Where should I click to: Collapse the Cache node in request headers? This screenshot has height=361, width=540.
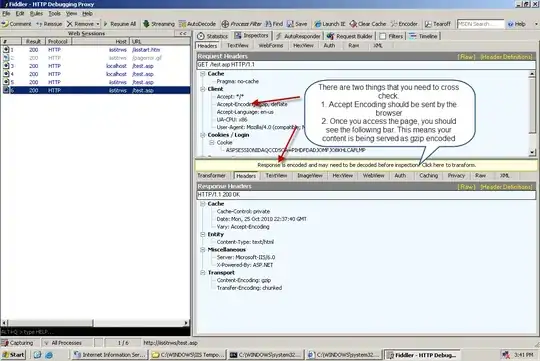click(203, 74)
